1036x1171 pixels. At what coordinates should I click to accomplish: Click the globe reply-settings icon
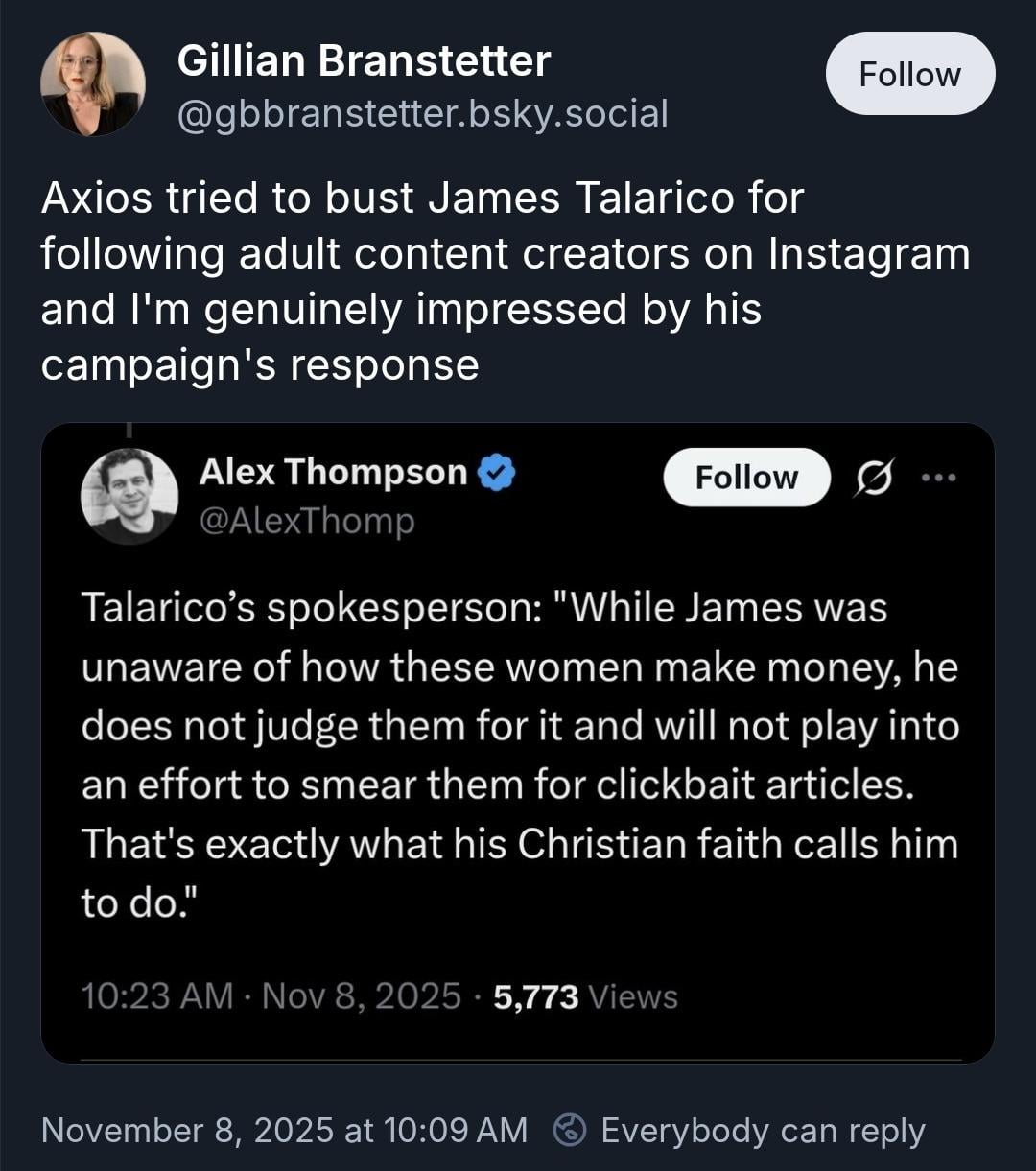572,1130
